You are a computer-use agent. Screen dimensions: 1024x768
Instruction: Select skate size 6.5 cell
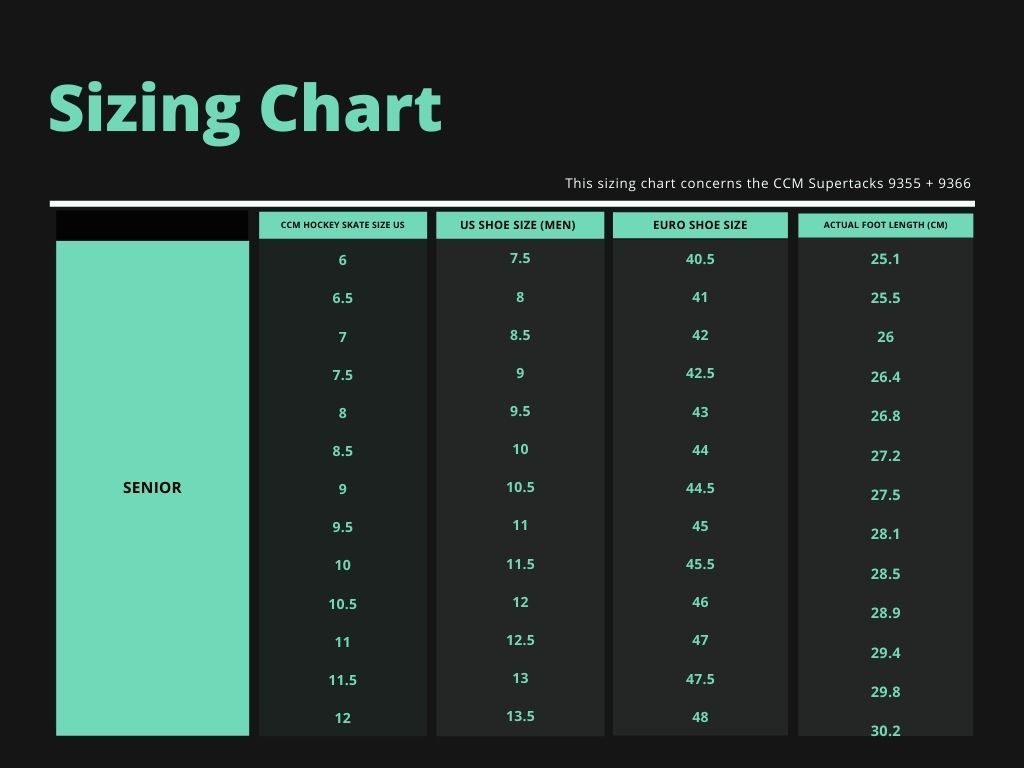click(x=342, y=298)
